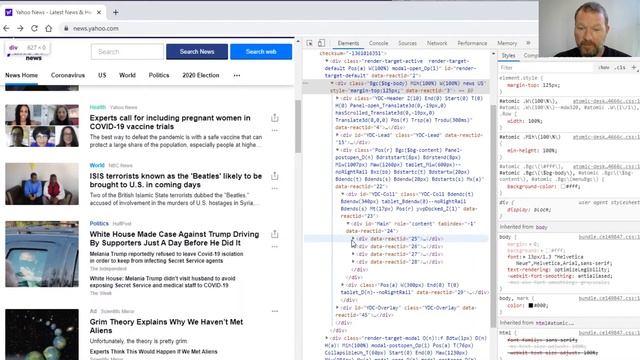Image resolution: width=640 pixels, height=360 pixels.
Task: Click the planets thumbnail for aliens ad
Action: (42, 334)
